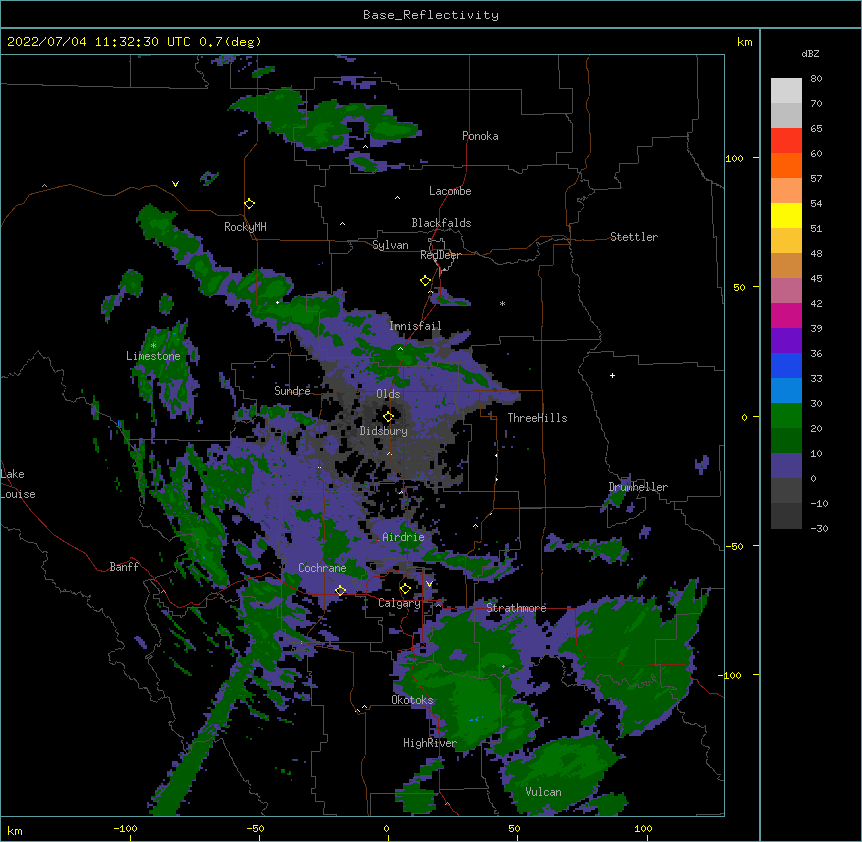This screenshot has height=842, width=862.
Task: Click the 80 value on dBZ scale
Action: [816, 79]
